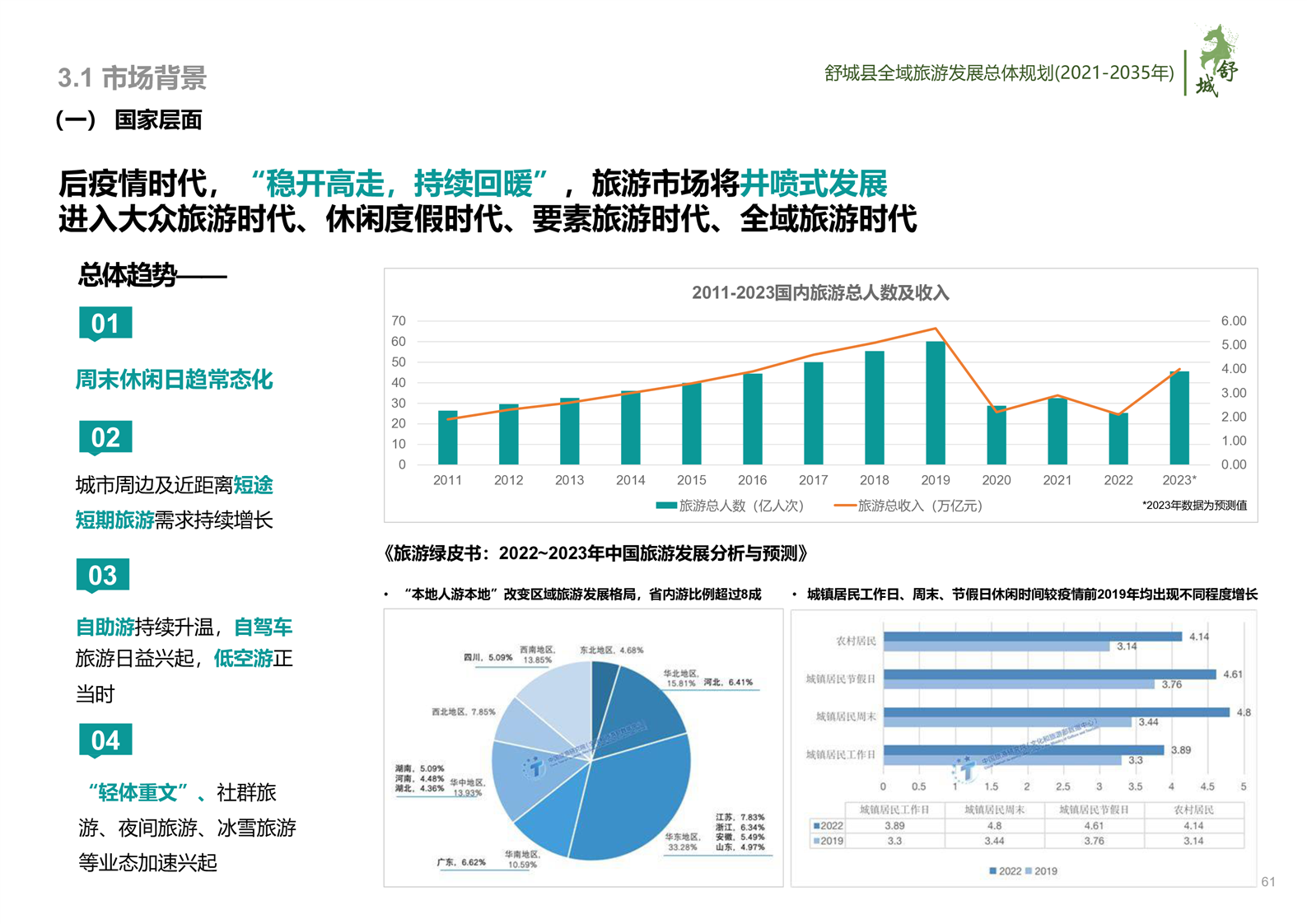Image resolution: width=1307 pixels, height=924 pixels.
Task: Select the 2019 bar in the tourism chart
Action: coord(935,403)
